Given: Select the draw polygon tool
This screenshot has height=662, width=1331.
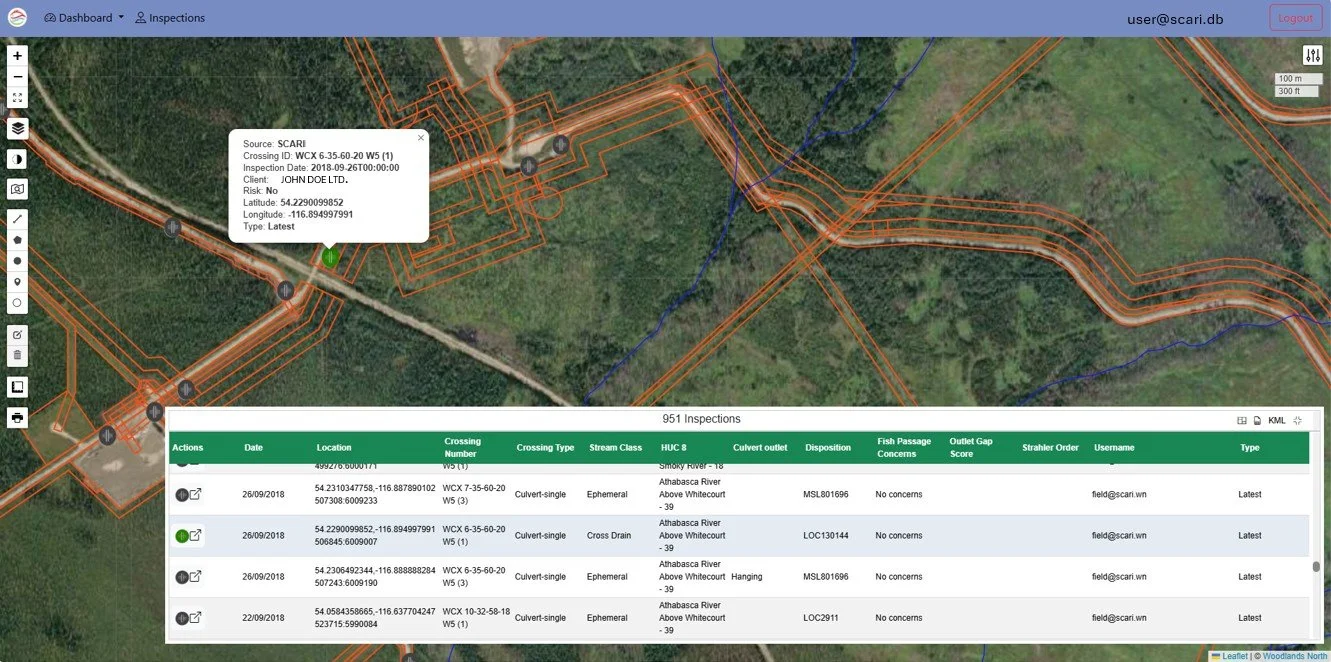Looking at the screenshot, I should [17, 240].
